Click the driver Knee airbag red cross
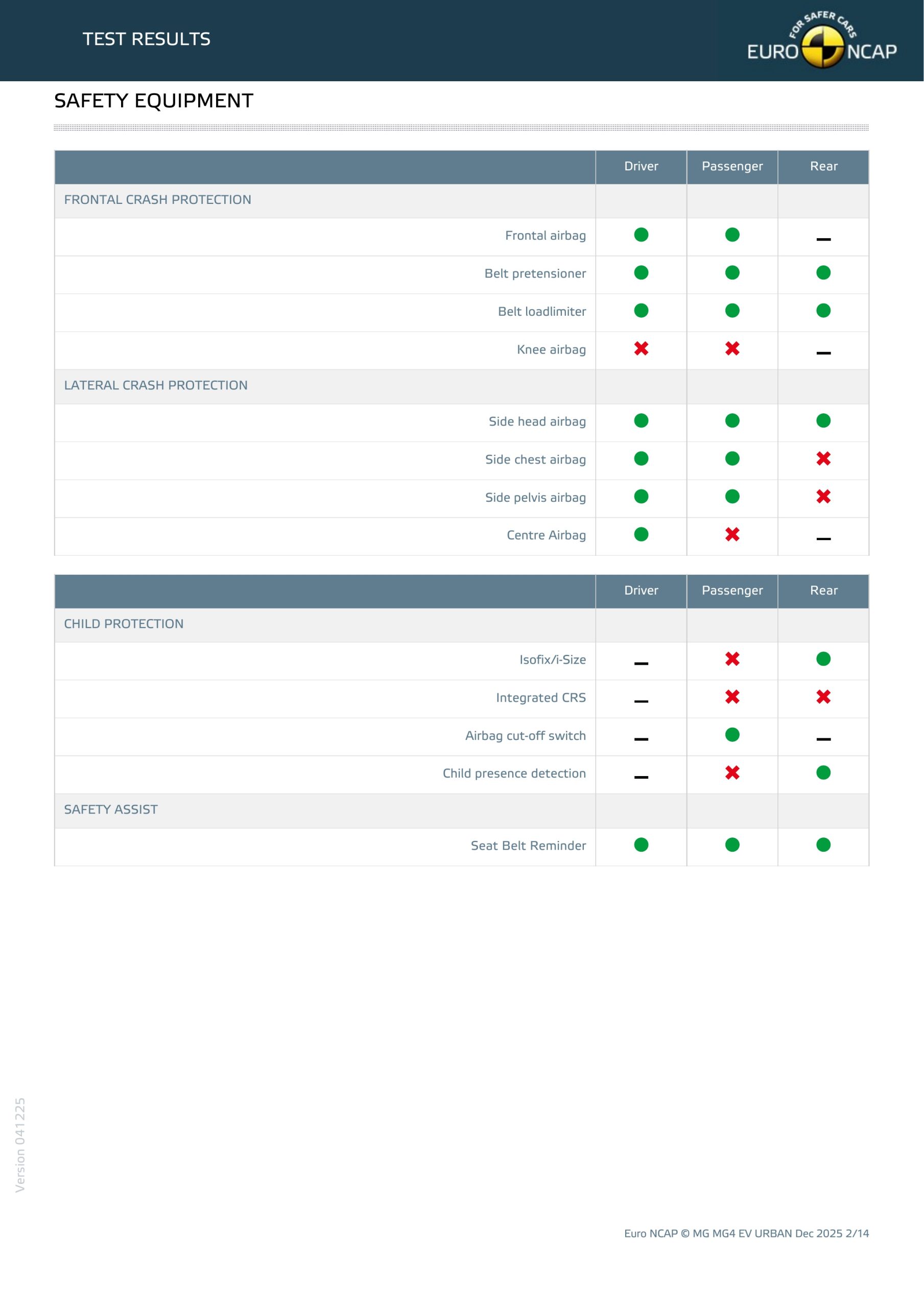Image resolution: width=924 pixels, height=1308 pixels. pyautogui.click(x=641, y=348)
